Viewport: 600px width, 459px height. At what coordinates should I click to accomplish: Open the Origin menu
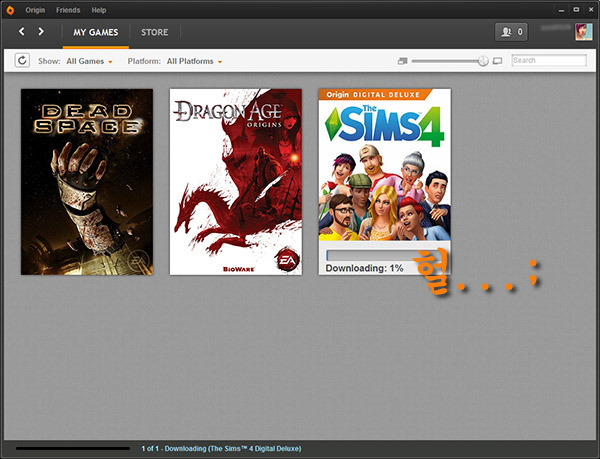click(35, 10)
